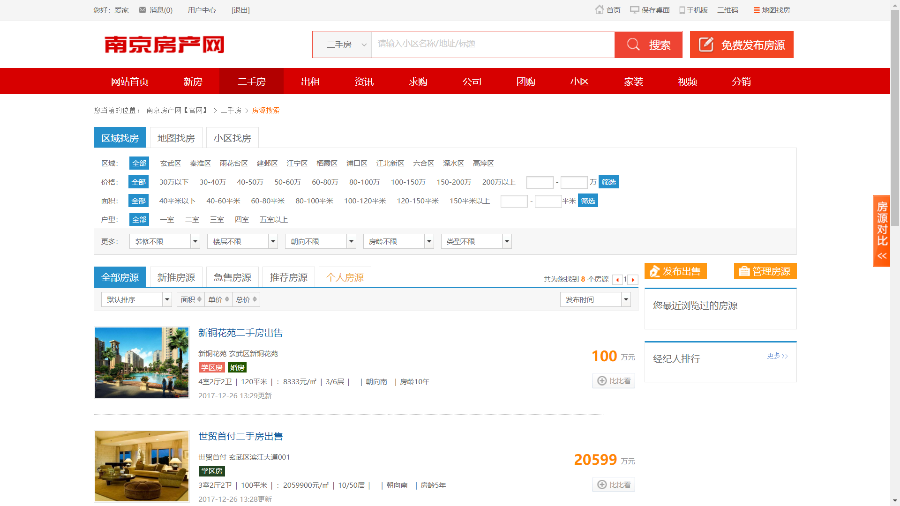The width and height of the screenshot is (900, 506).
Task: Switch to the 地图找房 tab
Action: 176,138
